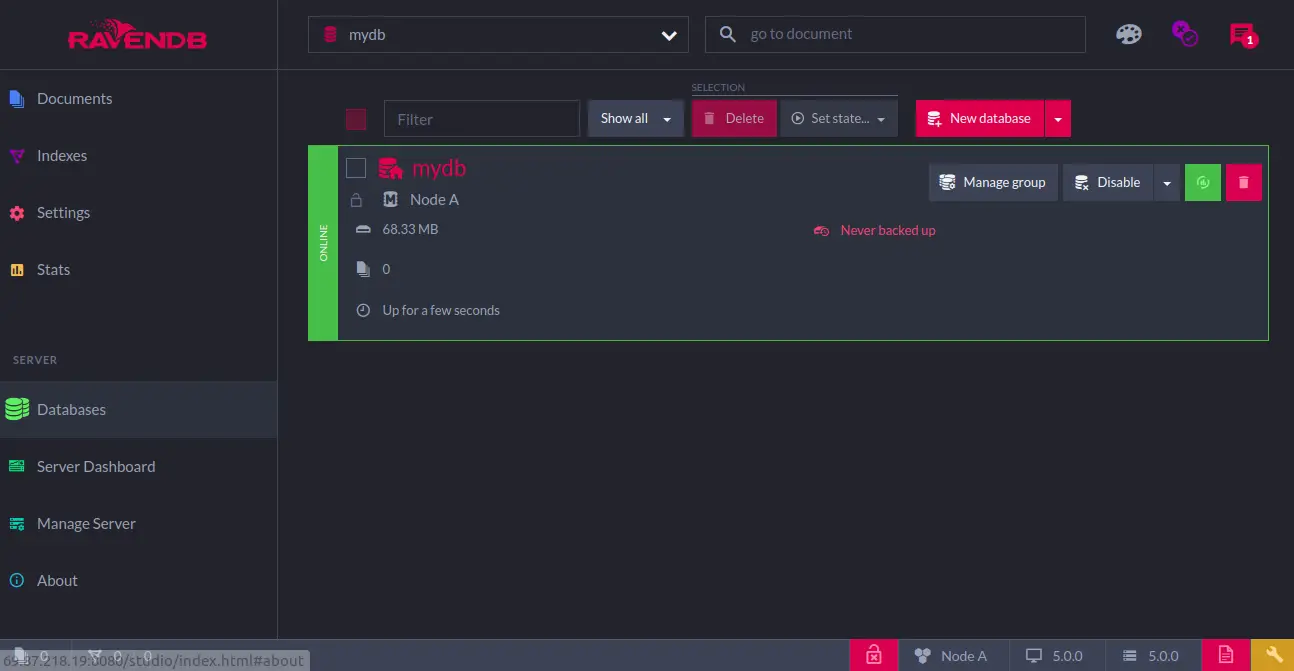Open the Indexes section icon
The width and height of the screenshot is (1294, 671).
[x=16, y=156]
